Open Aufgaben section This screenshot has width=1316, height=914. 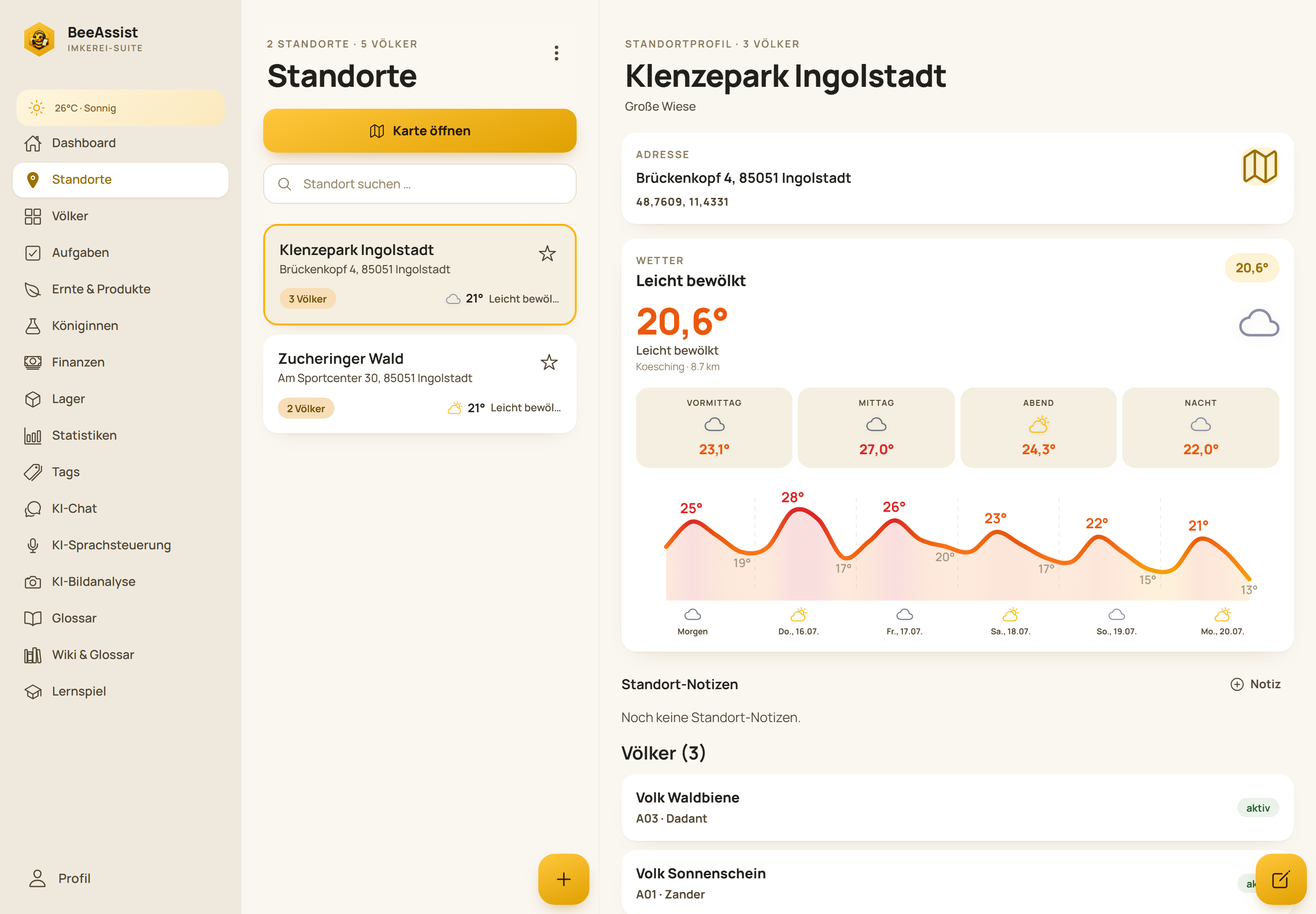tap(120, 253)
